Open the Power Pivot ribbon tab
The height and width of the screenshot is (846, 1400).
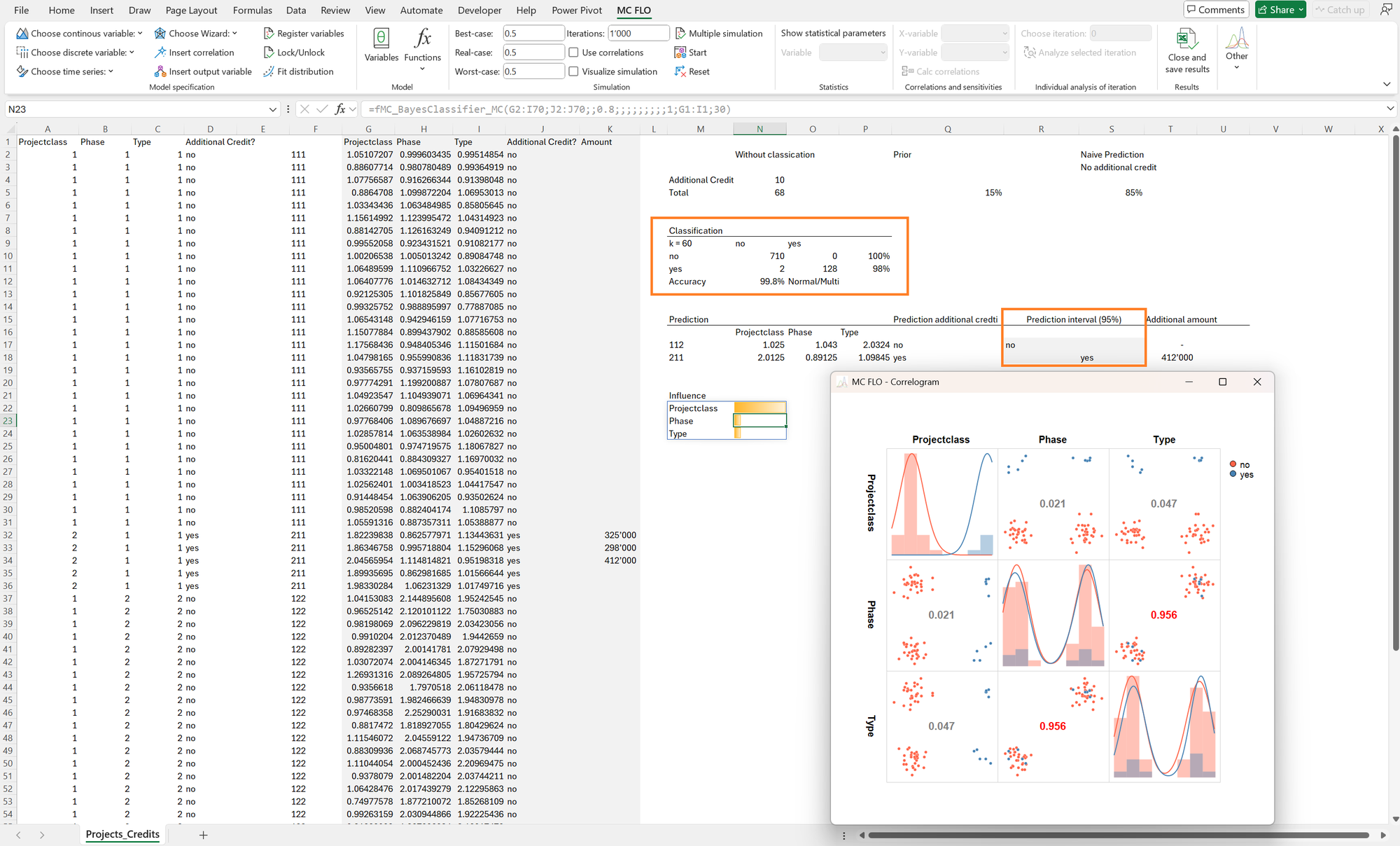tap(577, 10)
